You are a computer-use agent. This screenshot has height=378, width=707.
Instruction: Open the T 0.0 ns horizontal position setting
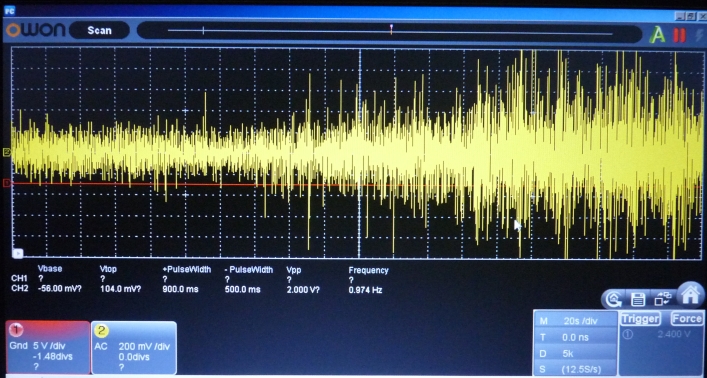tap(576, 337)
